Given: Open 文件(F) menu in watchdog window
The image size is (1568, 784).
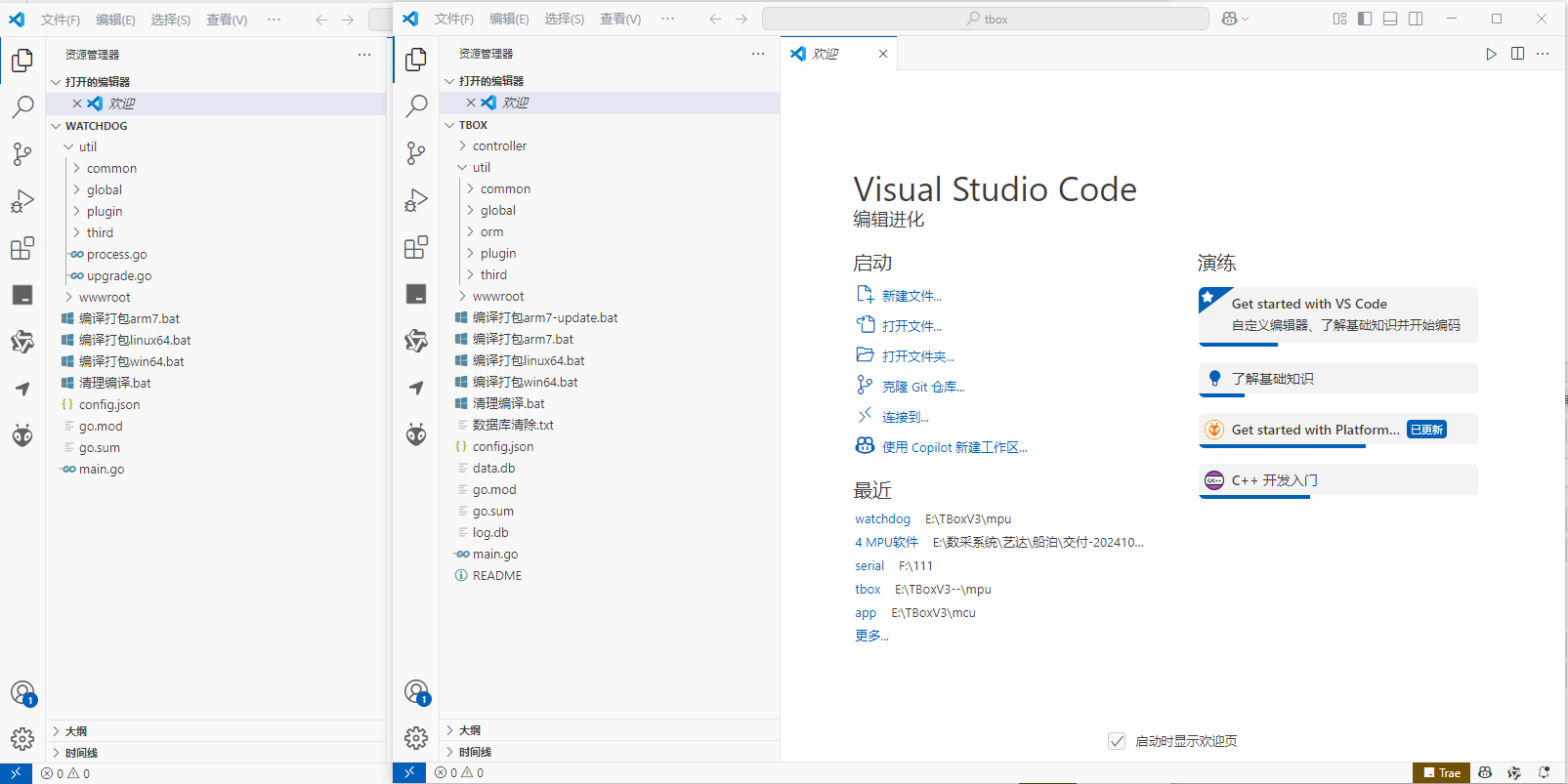Looking at the screenshot, I should tap(61, 20).
